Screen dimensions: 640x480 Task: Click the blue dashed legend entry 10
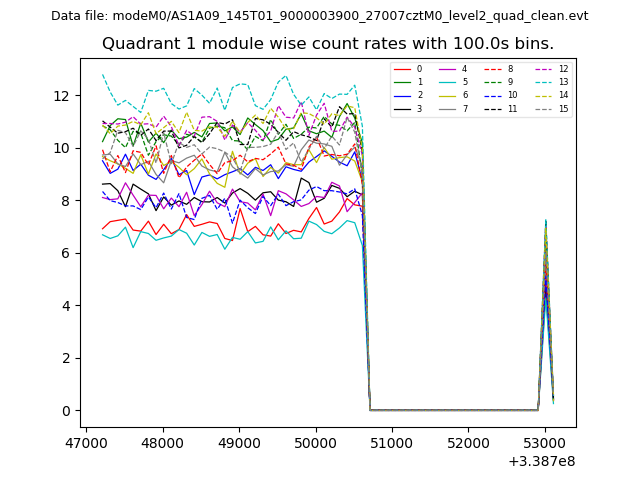tap(502, 95)
